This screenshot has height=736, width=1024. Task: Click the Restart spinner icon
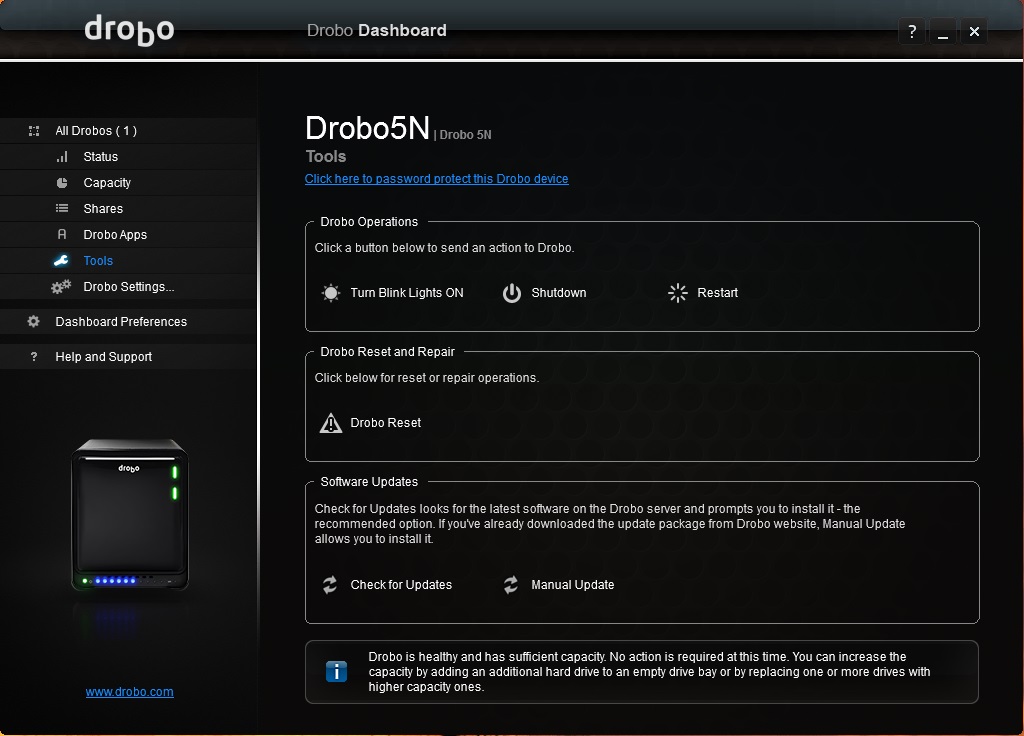click(x=678, y=293)
